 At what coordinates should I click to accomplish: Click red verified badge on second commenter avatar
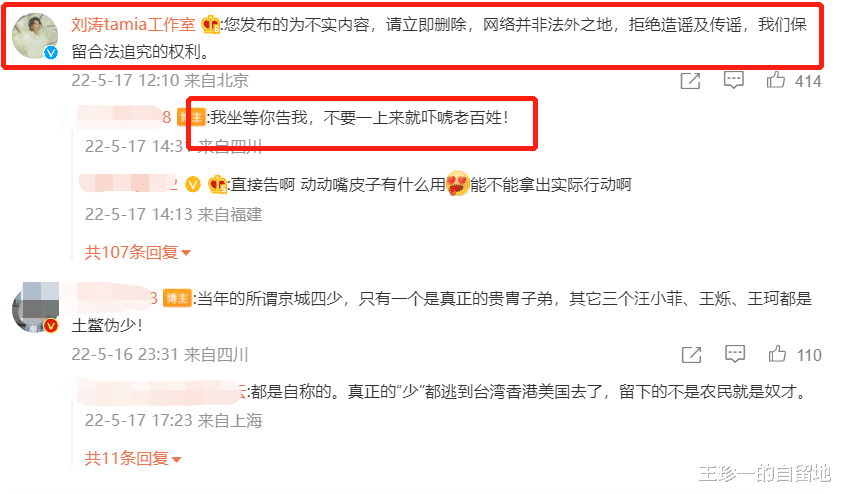(51, 325)
